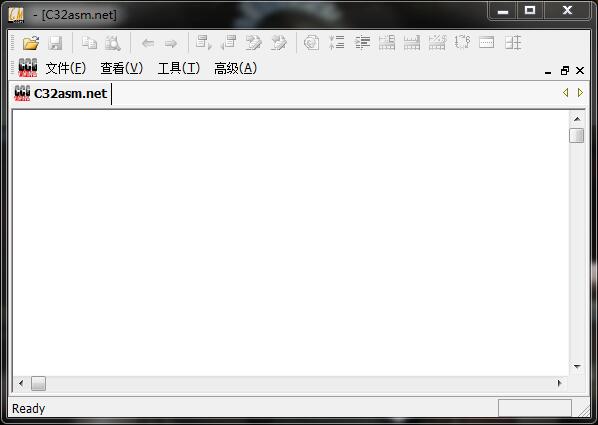Open file with the folder icon
This screenshot has height=425, width=598.
[31, 43]
